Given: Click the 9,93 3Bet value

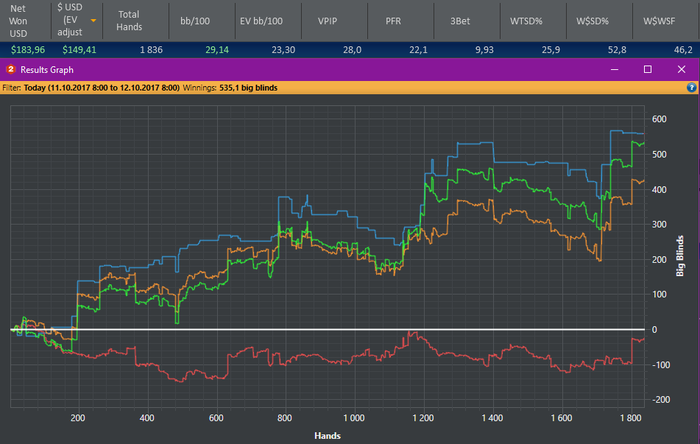Looking at the screenshot, I should coord(484,50).
